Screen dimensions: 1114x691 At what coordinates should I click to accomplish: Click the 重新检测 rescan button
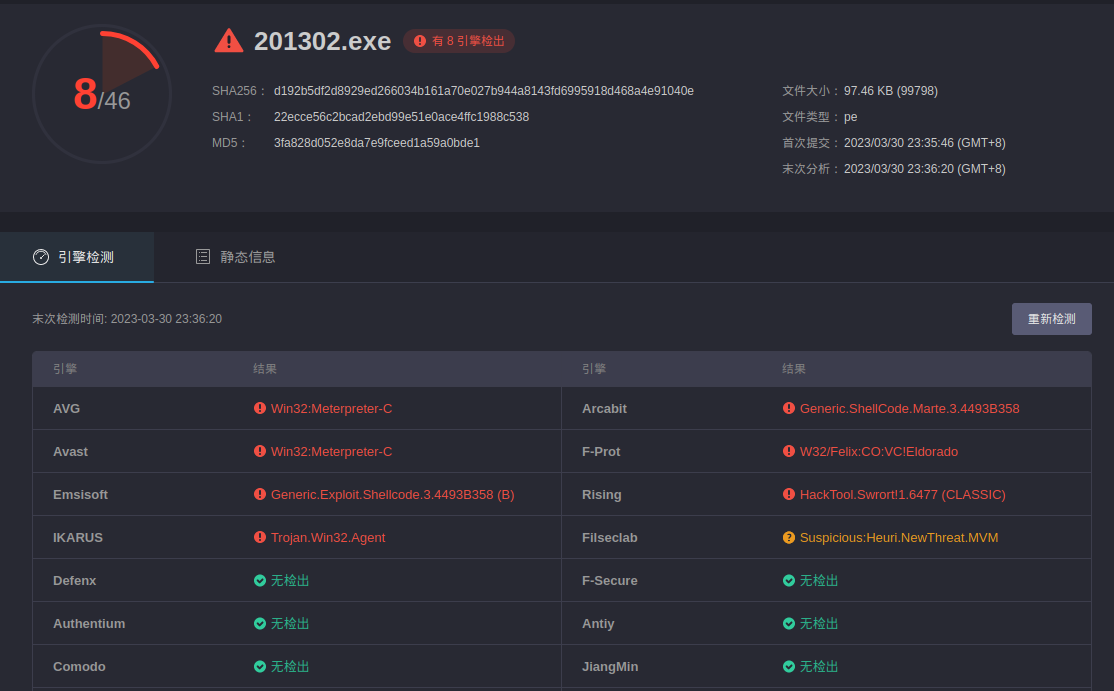(1051, 319)
